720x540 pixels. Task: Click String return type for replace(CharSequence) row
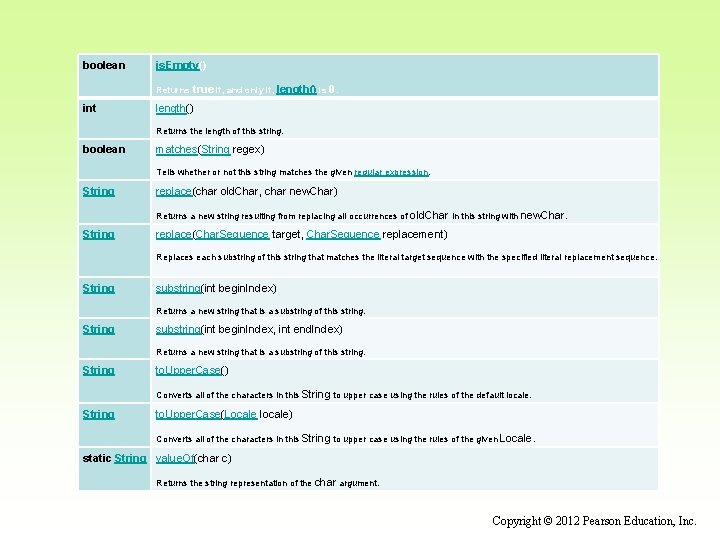coord(98,235)
